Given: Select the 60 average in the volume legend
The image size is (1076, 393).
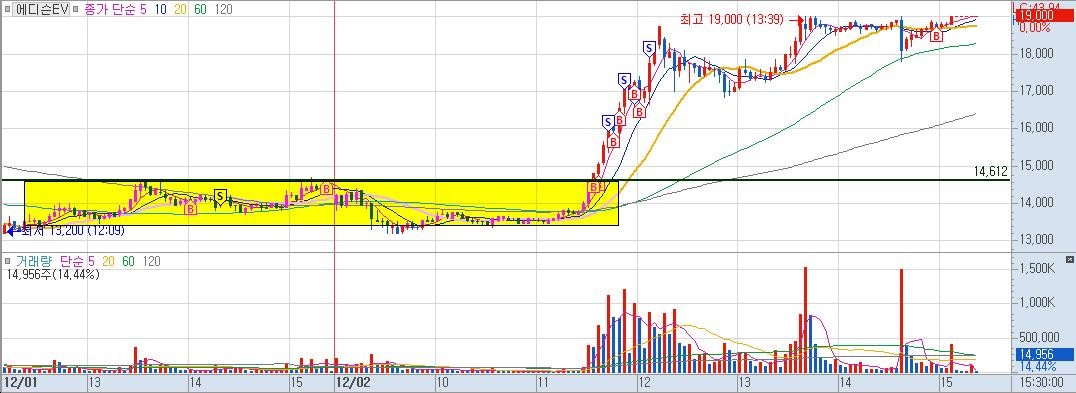Looking at the screenshot, I should 128,261.
